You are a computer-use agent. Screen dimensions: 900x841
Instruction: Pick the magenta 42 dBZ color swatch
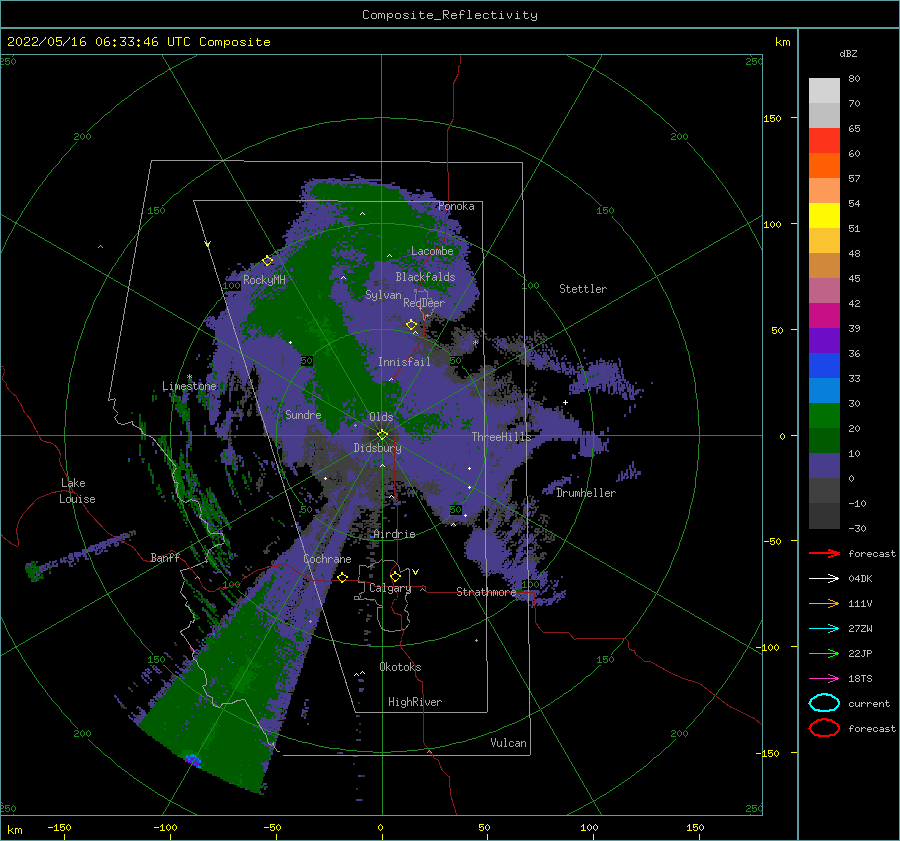click(824, 315)
